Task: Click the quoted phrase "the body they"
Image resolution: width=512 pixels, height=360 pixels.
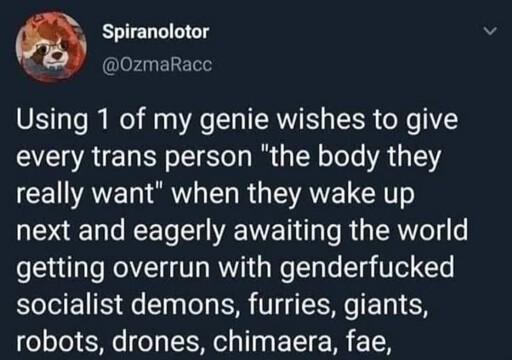Action: (x=352, y=157)
